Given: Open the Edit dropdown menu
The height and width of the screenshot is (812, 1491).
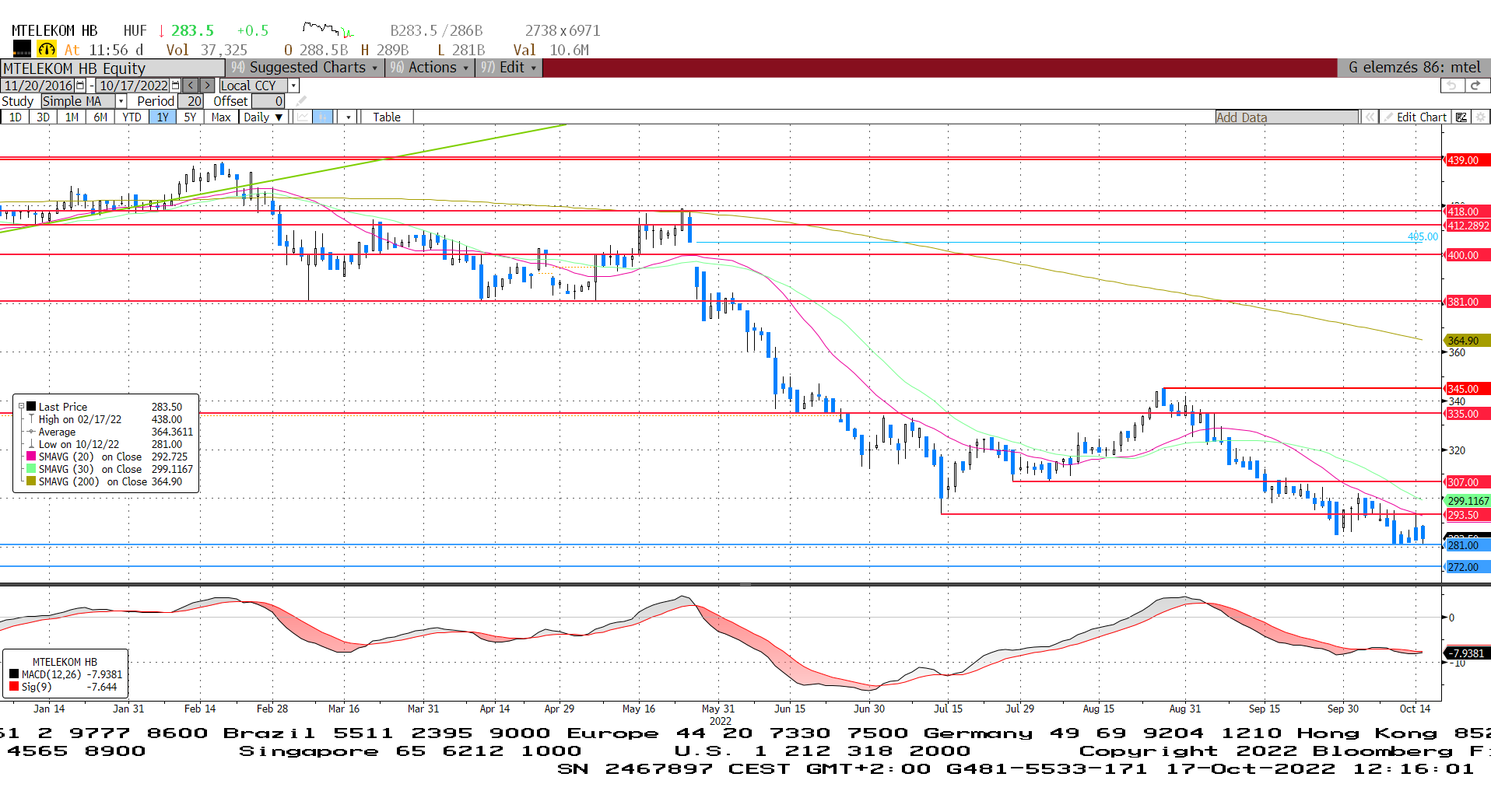Looking at the screenshot, I should coord(509,68).
